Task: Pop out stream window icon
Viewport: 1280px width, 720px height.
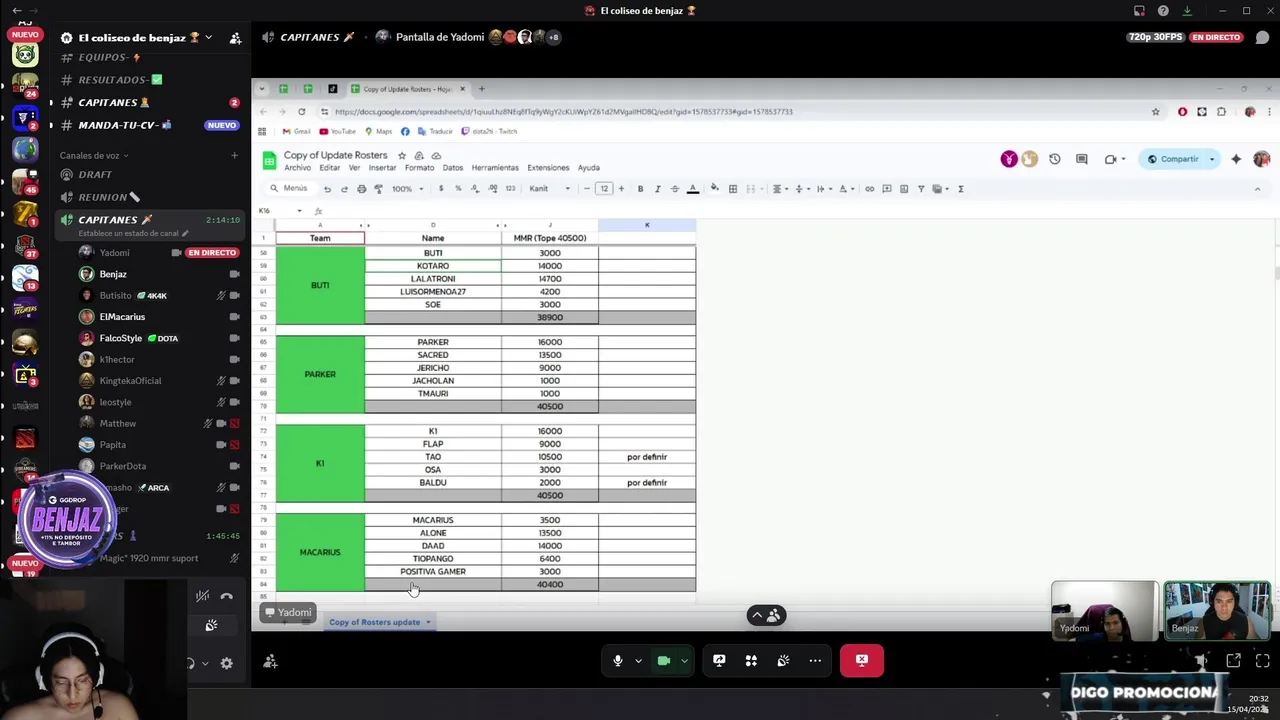Action: (1233, 660)
